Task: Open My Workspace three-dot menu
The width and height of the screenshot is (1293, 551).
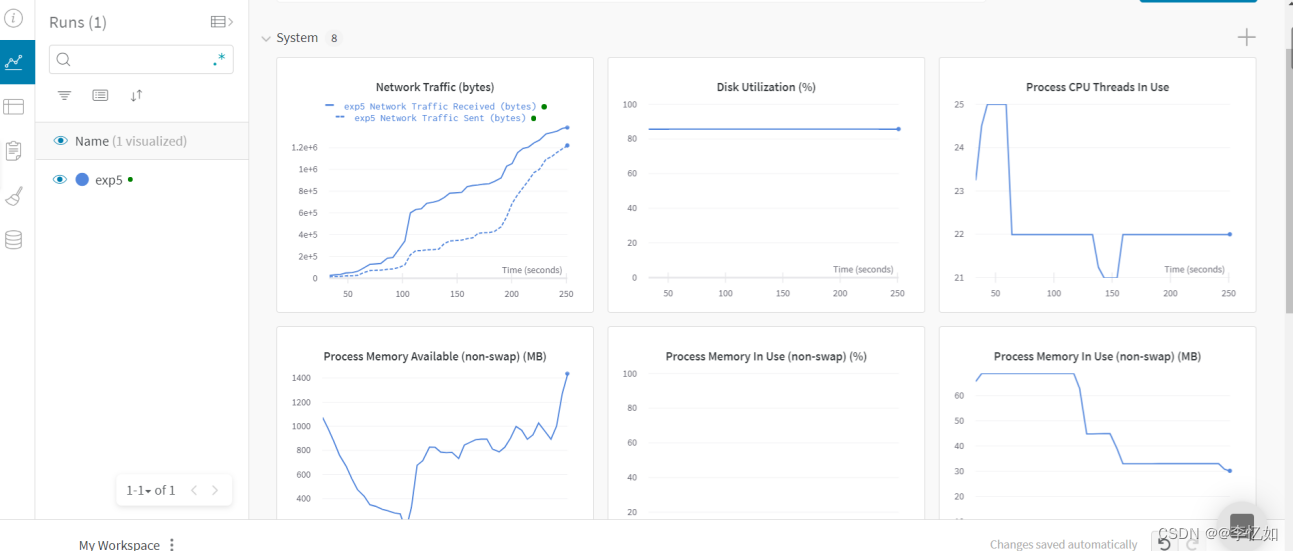Action: 172,545
